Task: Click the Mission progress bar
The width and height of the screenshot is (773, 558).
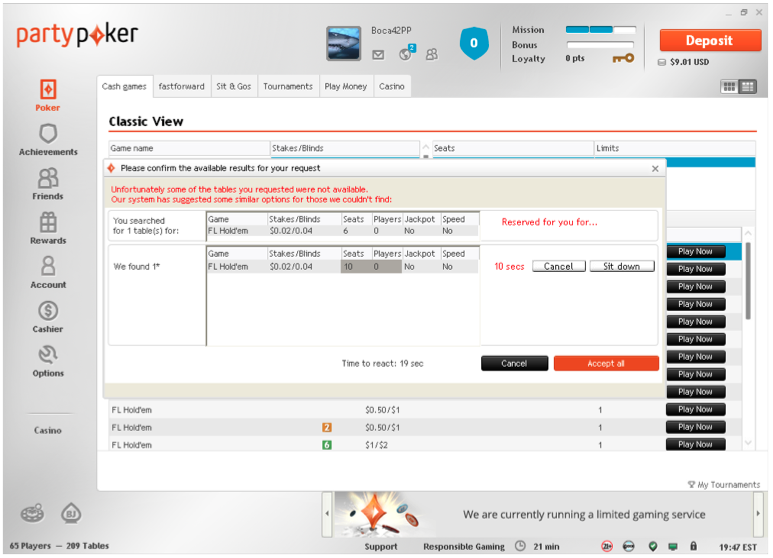Action: pyautogui.click(x=600, y=30)
